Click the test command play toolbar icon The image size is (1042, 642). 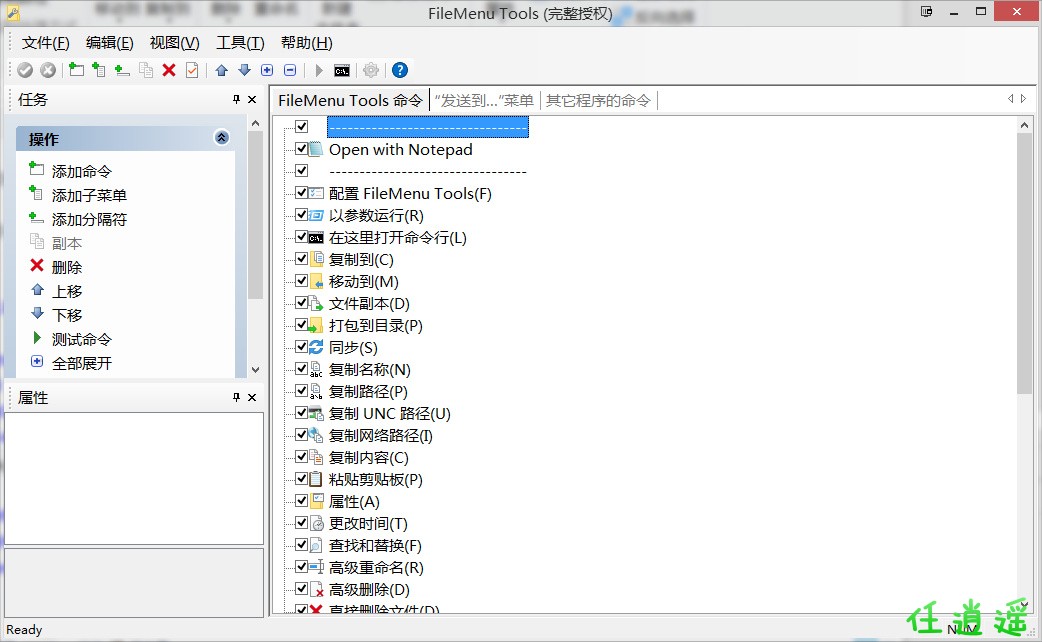coord(319,70)
